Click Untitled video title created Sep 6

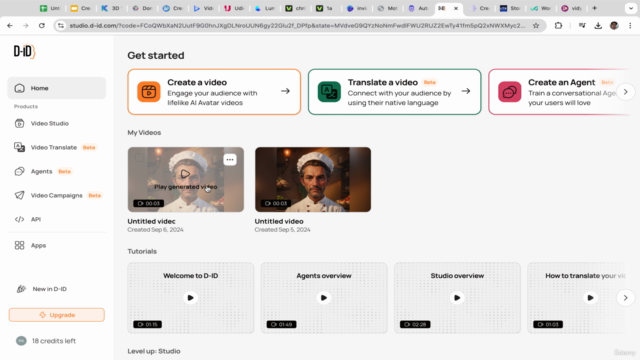coord(151,221)
